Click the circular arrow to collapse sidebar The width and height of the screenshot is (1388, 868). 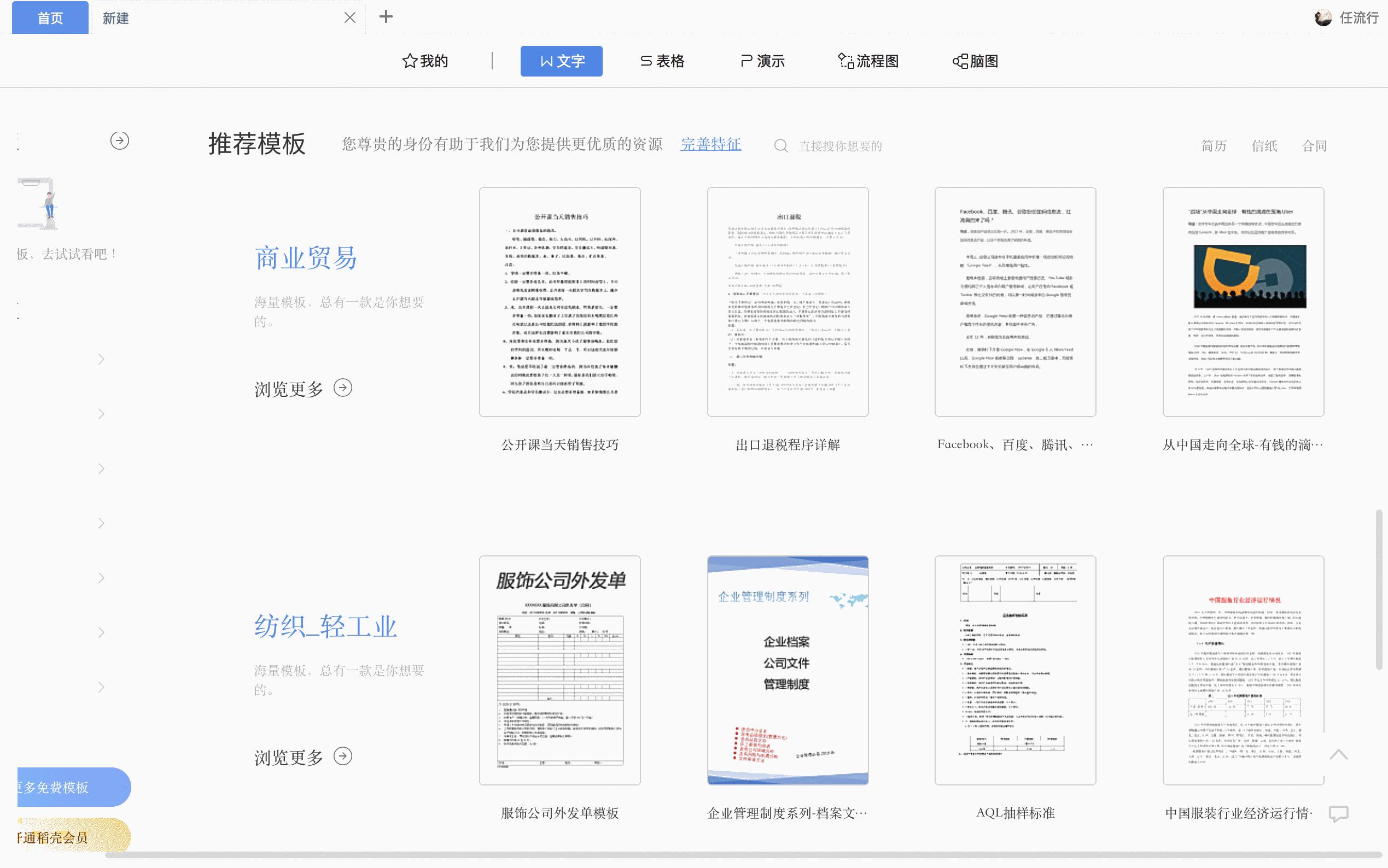point(120,140)
